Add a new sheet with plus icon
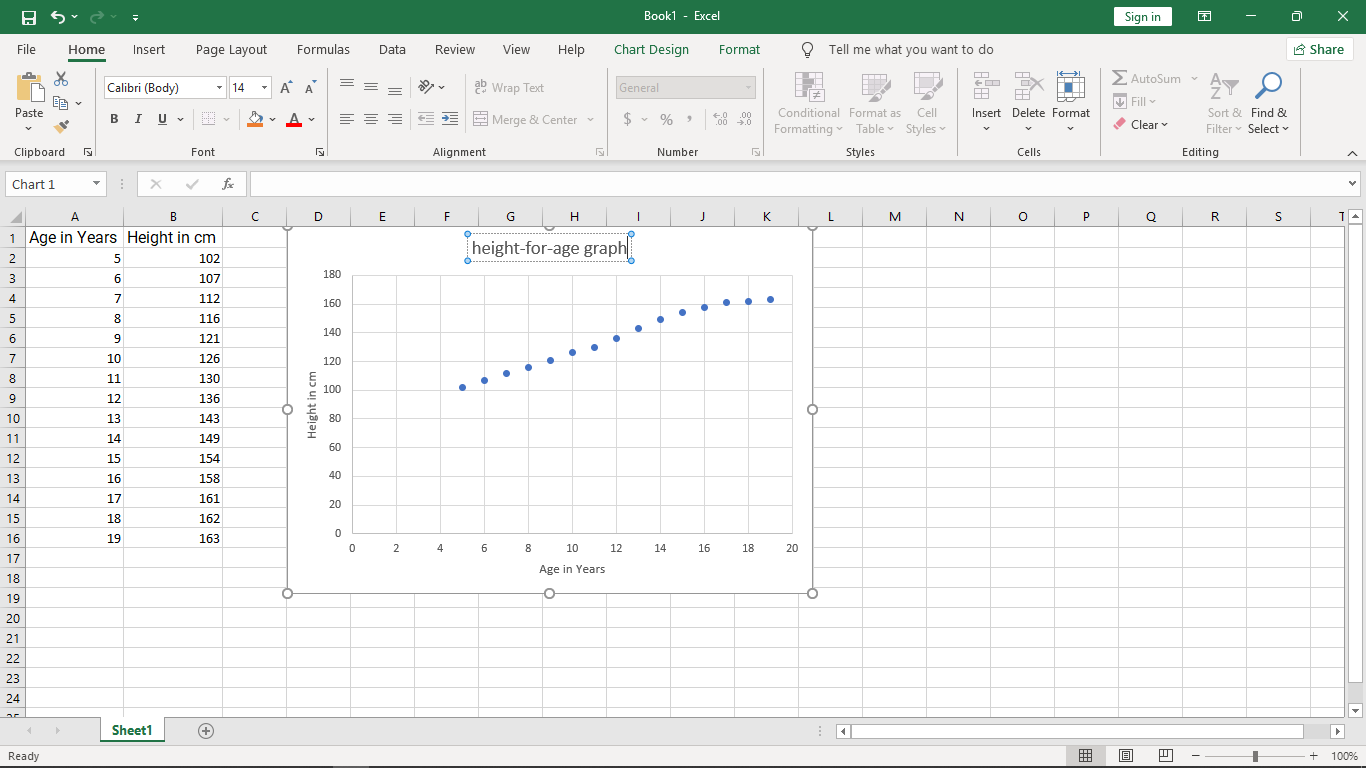1366x768 pixels. click(x=206, y=731)
